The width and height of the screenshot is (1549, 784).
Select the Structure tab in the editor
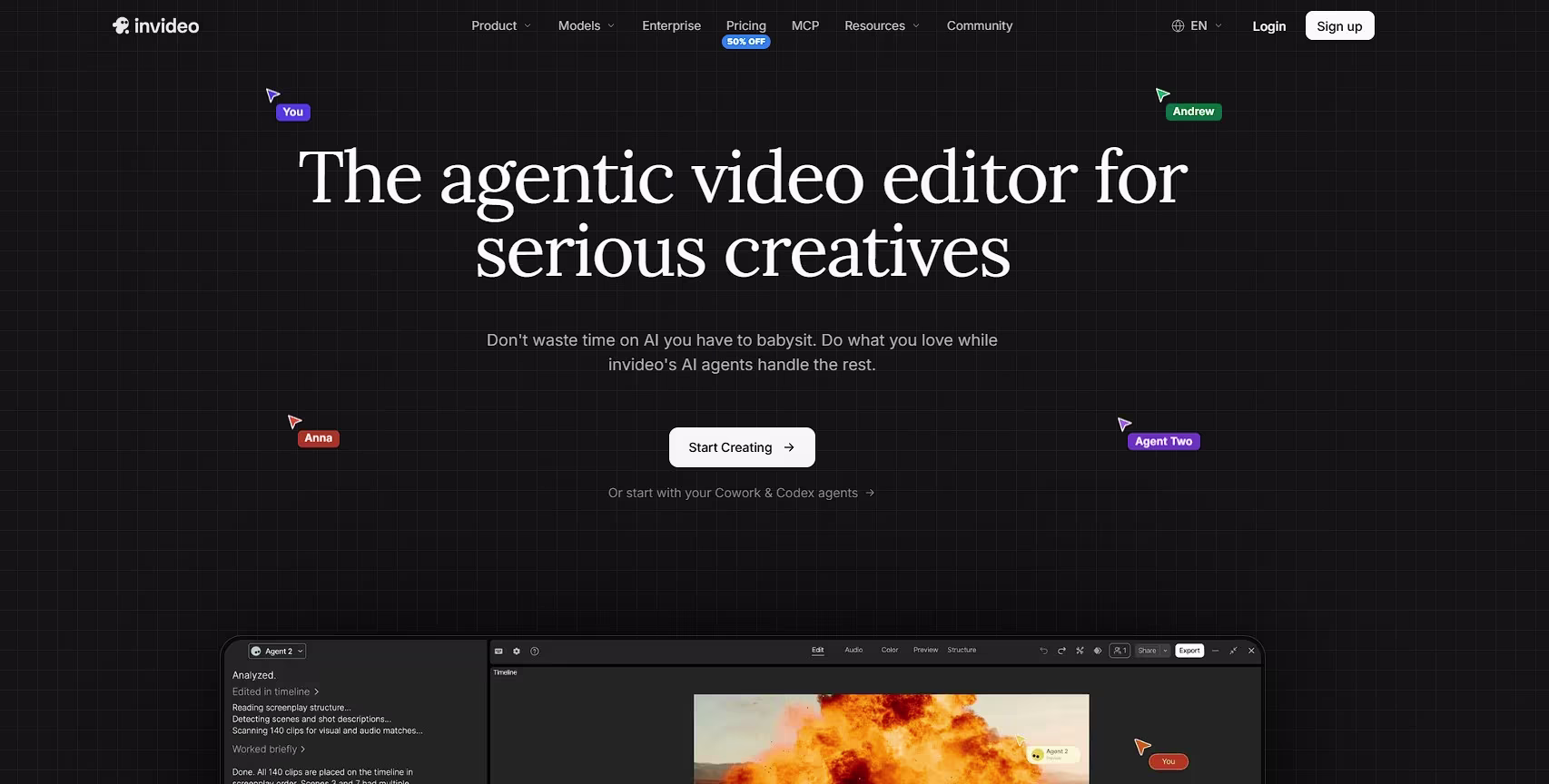click(x=962, y=650)
